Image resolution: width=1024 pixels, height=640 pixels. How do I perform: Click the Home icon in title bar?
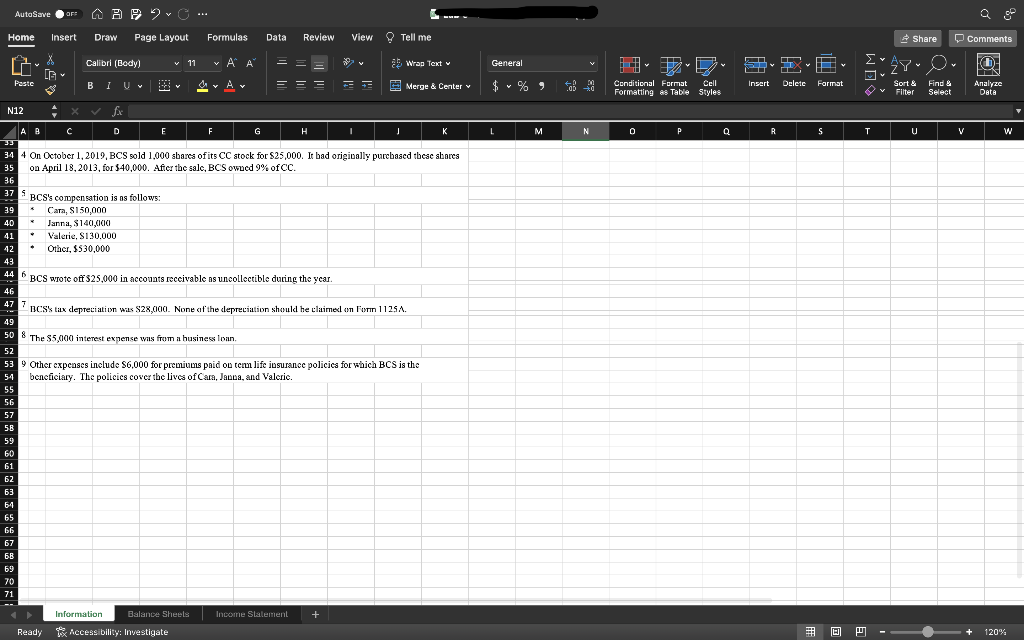(97, 14)
